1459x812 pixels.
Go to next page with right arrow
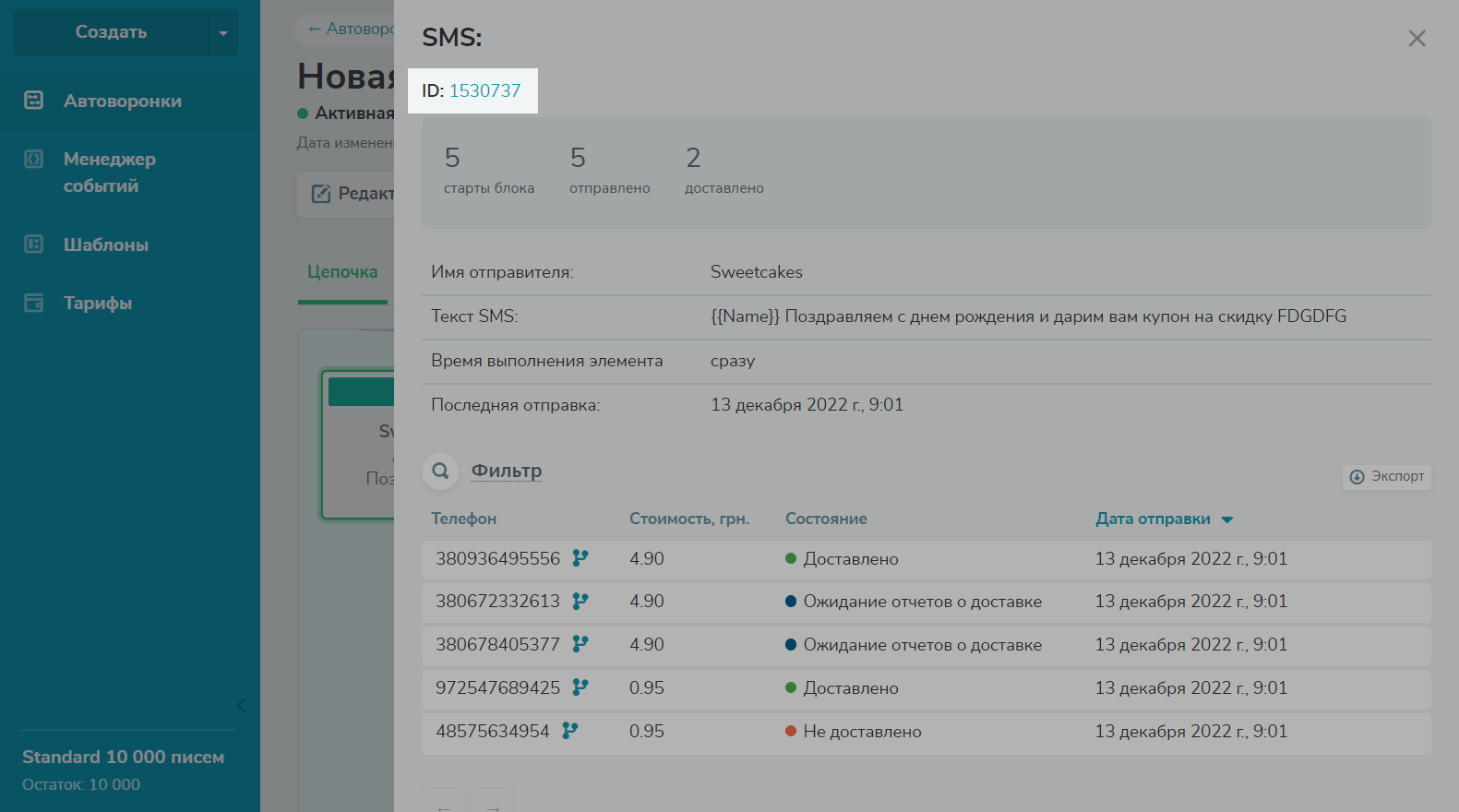tap(493, 806)
